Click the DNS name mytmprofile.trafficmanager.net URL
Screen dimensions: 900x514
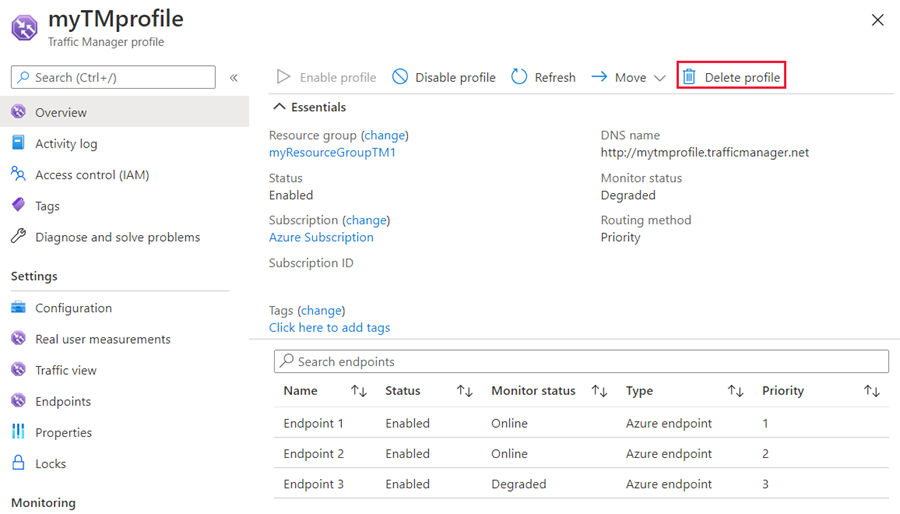(x=705, y=152)
